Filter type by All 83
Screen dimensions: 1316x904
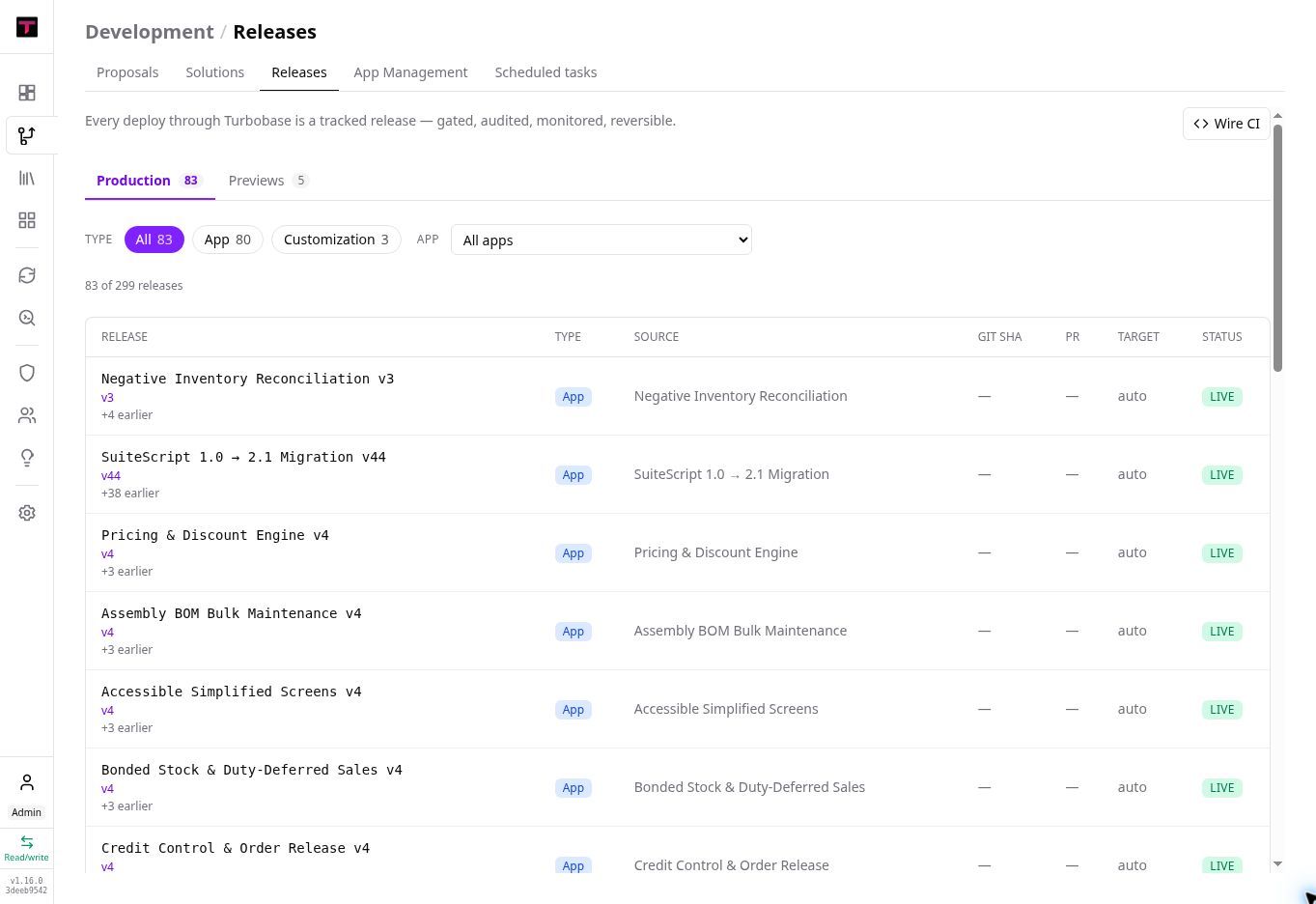pyautogui.click(x=154, y=240)
